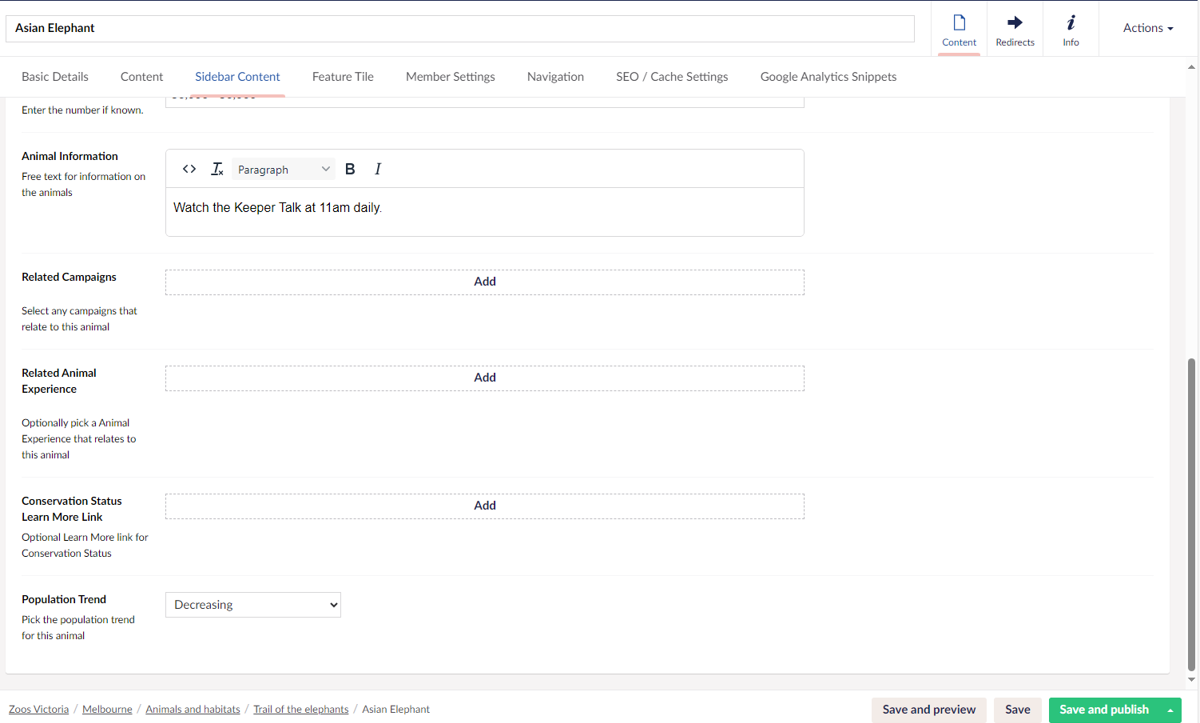
Task: Open the source code view icon
Action: [x=189, y=169]
